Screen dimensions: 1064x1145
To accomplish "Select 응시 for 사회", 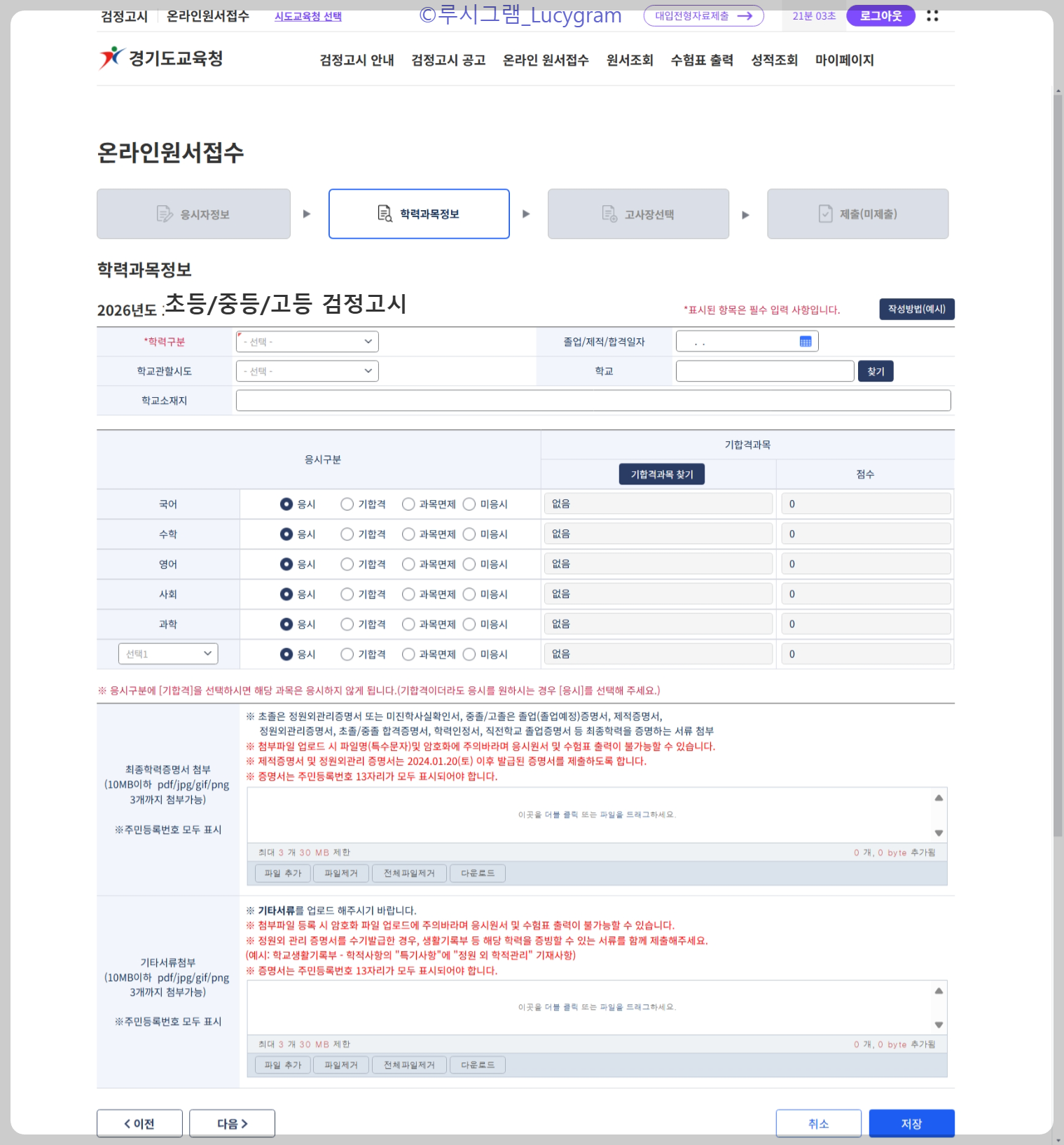I will point(286,595).
